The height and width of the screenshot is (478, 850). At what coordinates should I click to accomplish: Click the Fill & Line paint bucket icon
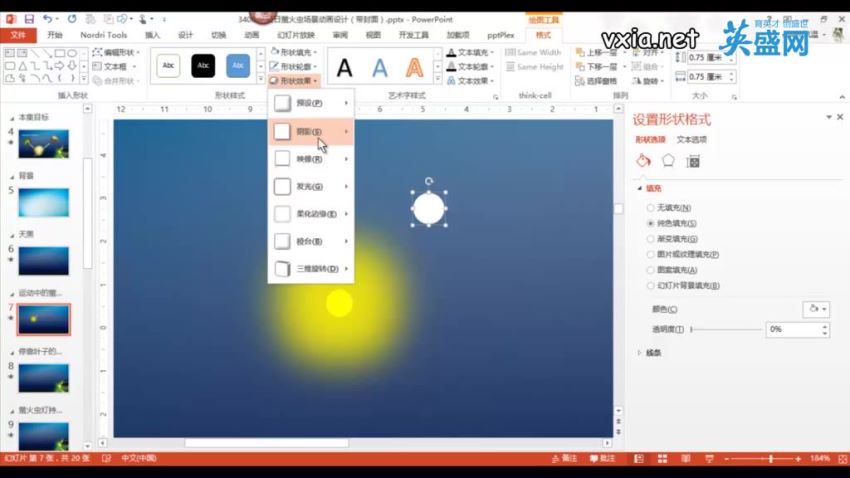[x=644, y=161]
